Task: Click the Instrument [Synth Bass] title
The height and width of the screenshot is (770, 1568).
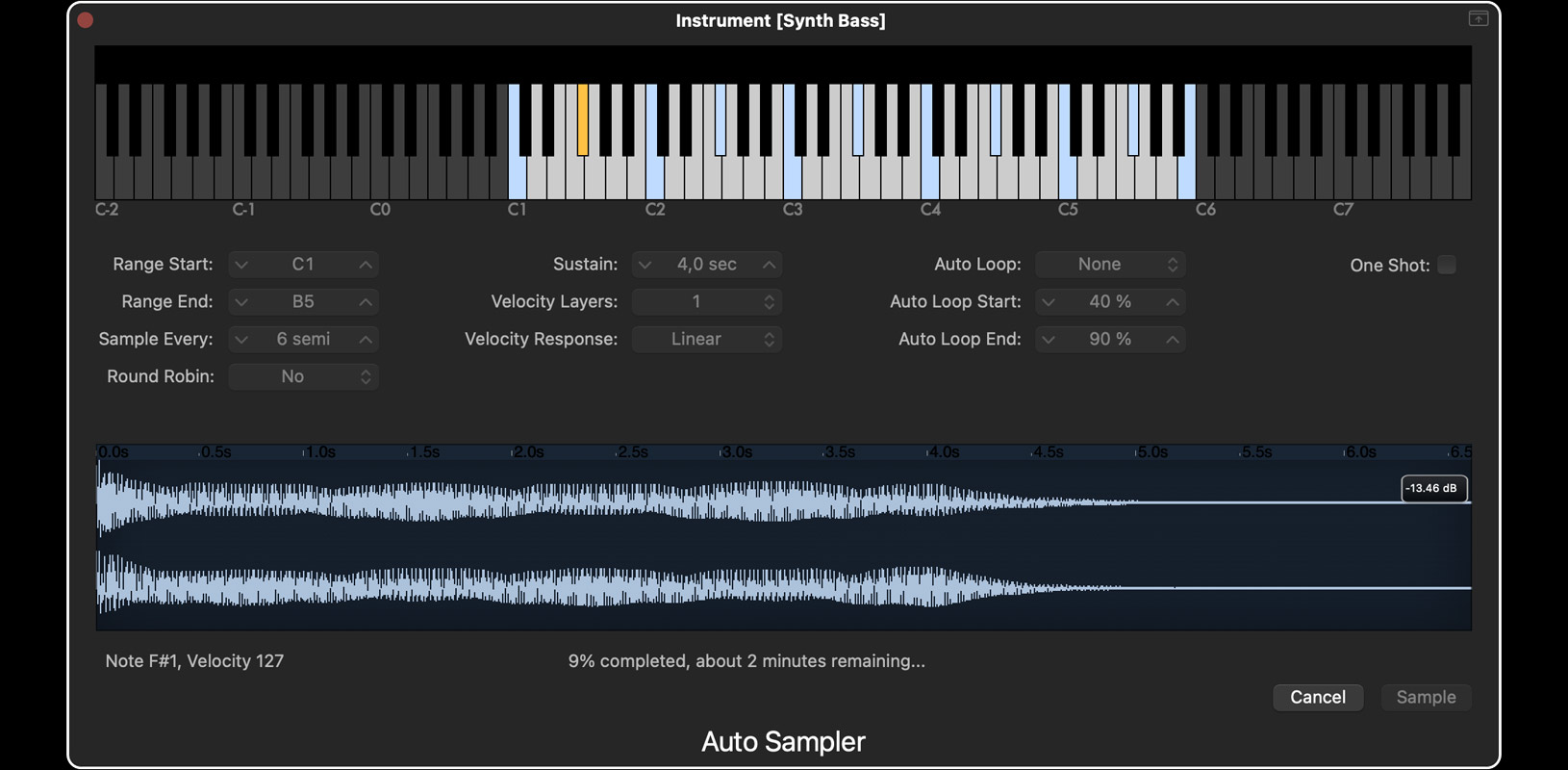Action: pos(780,20)
